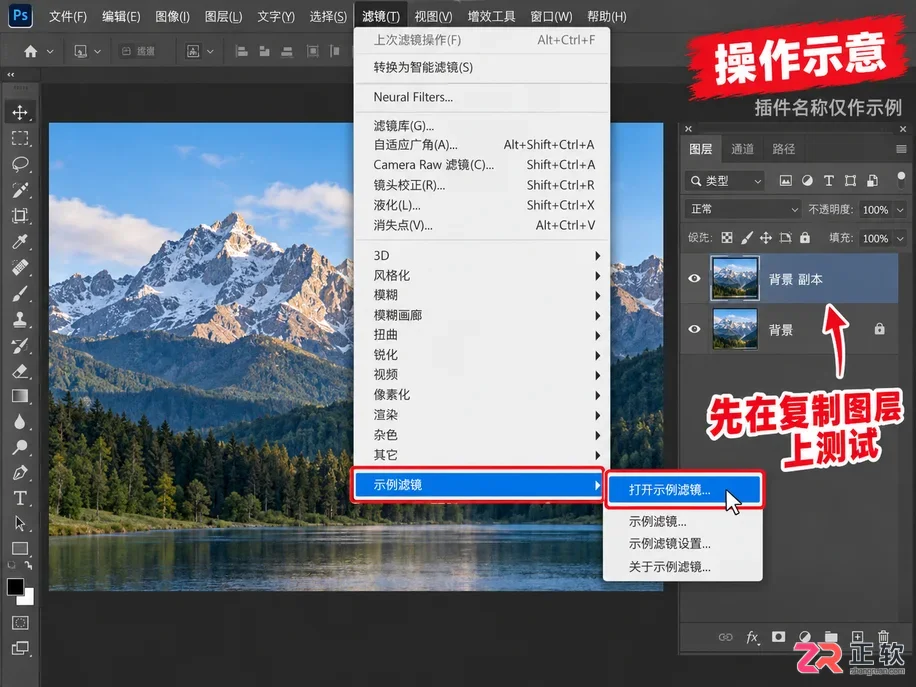
Task: Select the Rectangular Marquee tool
Action: (20, 138)
